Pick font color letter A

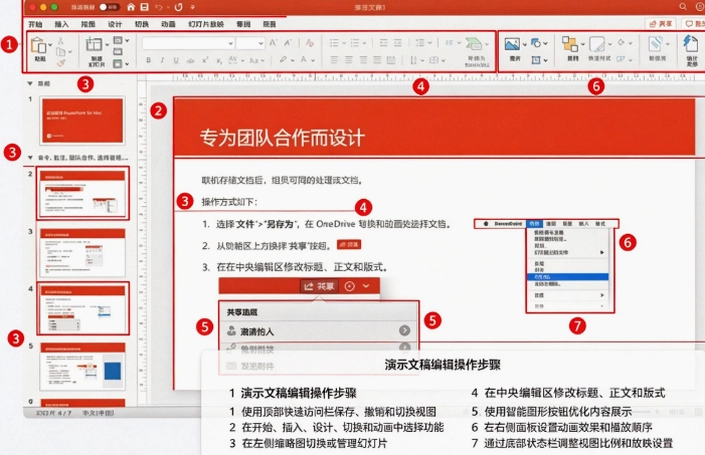click(304, 60)
